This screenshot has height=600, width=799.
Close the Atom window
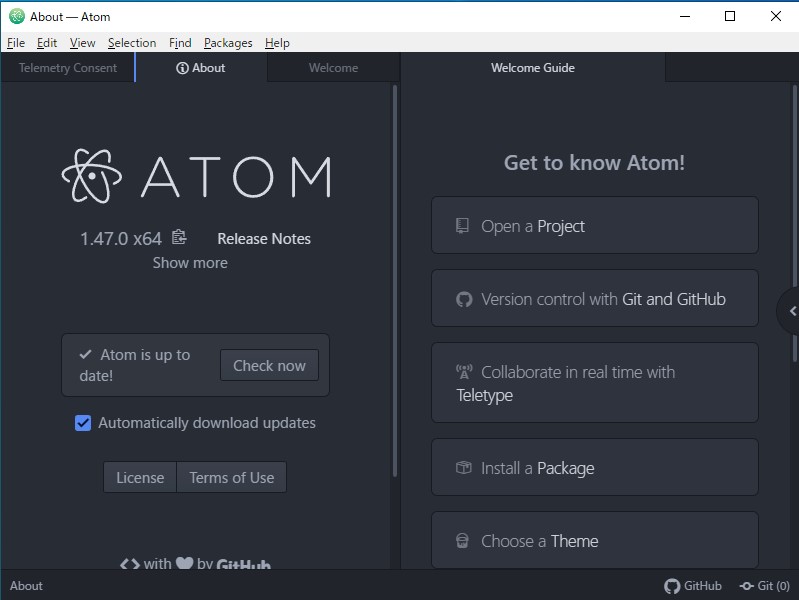click(x=776, y=16)
